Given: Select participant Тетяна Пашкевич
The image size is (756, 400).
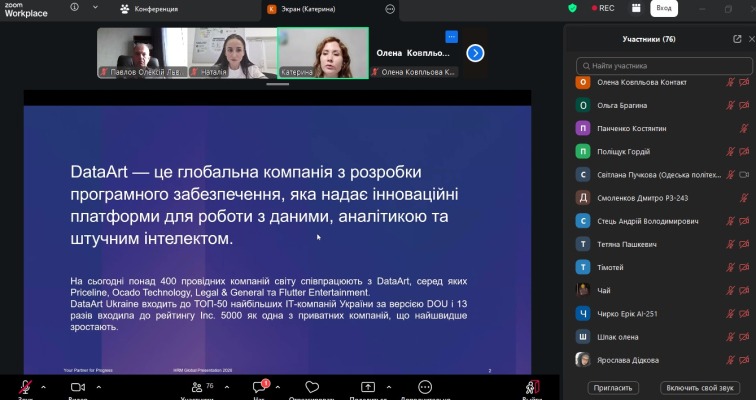Looking at the screenshot, I should click(x=661, y=244).
